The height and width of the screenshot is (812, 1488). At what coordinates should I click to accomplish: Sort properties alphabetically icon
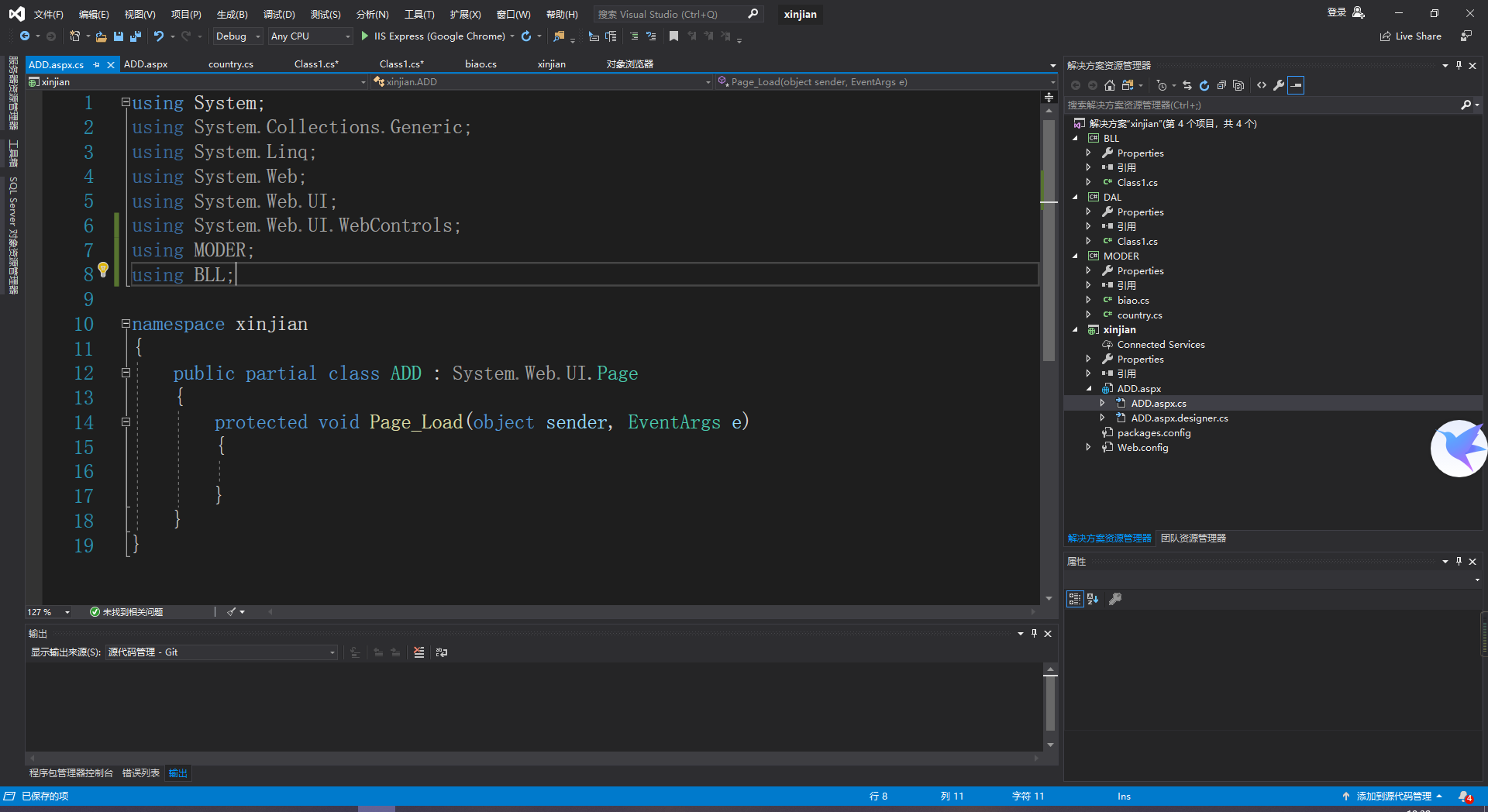(x=1093, y=599)
